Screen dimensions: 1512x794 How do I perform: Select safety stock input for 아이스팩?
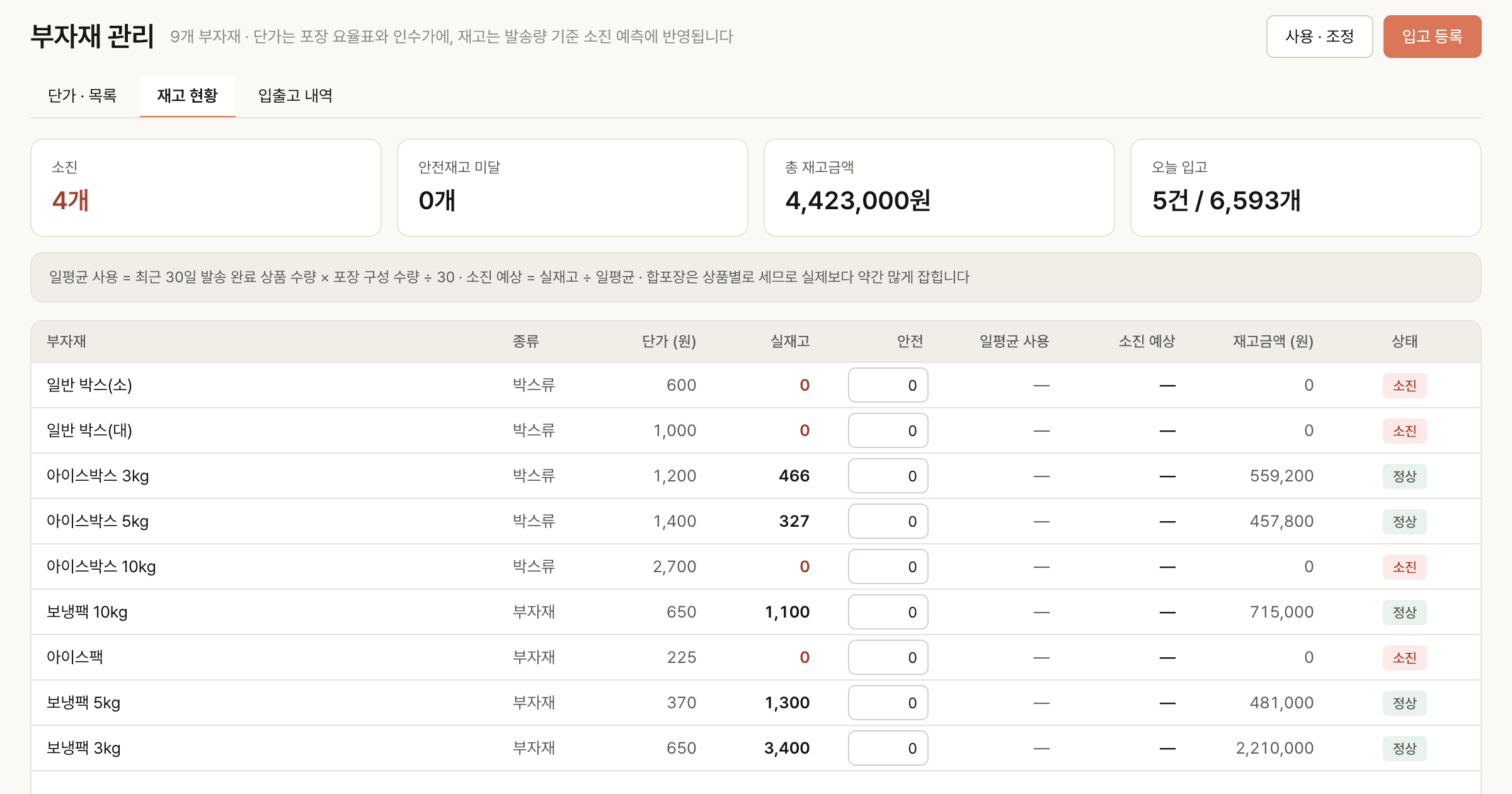pyautogui.click(x=888, y=657)
